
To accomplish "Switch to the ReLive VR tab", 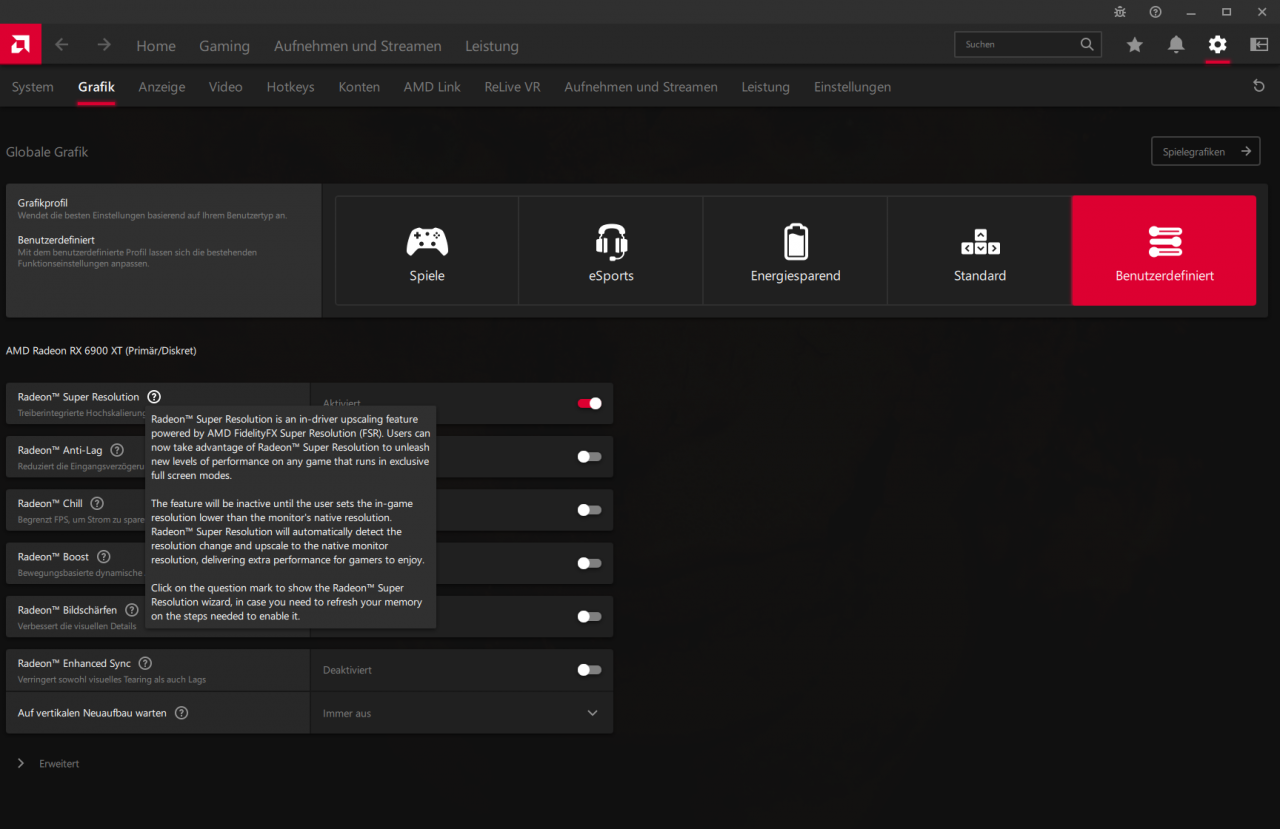I will tap(512, 87).
